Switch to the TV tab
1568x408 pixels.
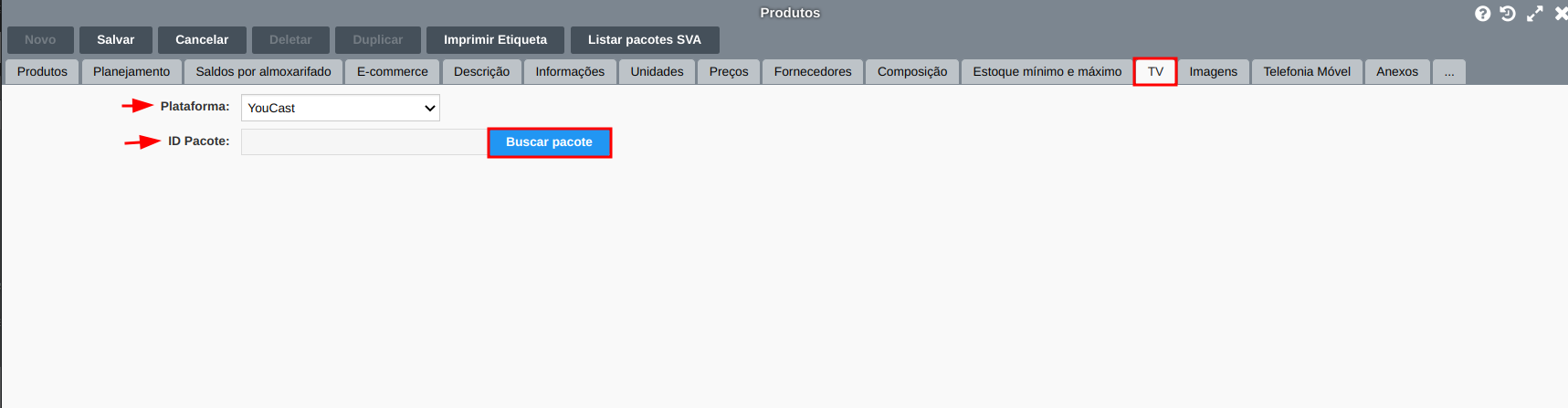tap(1155, 72)
